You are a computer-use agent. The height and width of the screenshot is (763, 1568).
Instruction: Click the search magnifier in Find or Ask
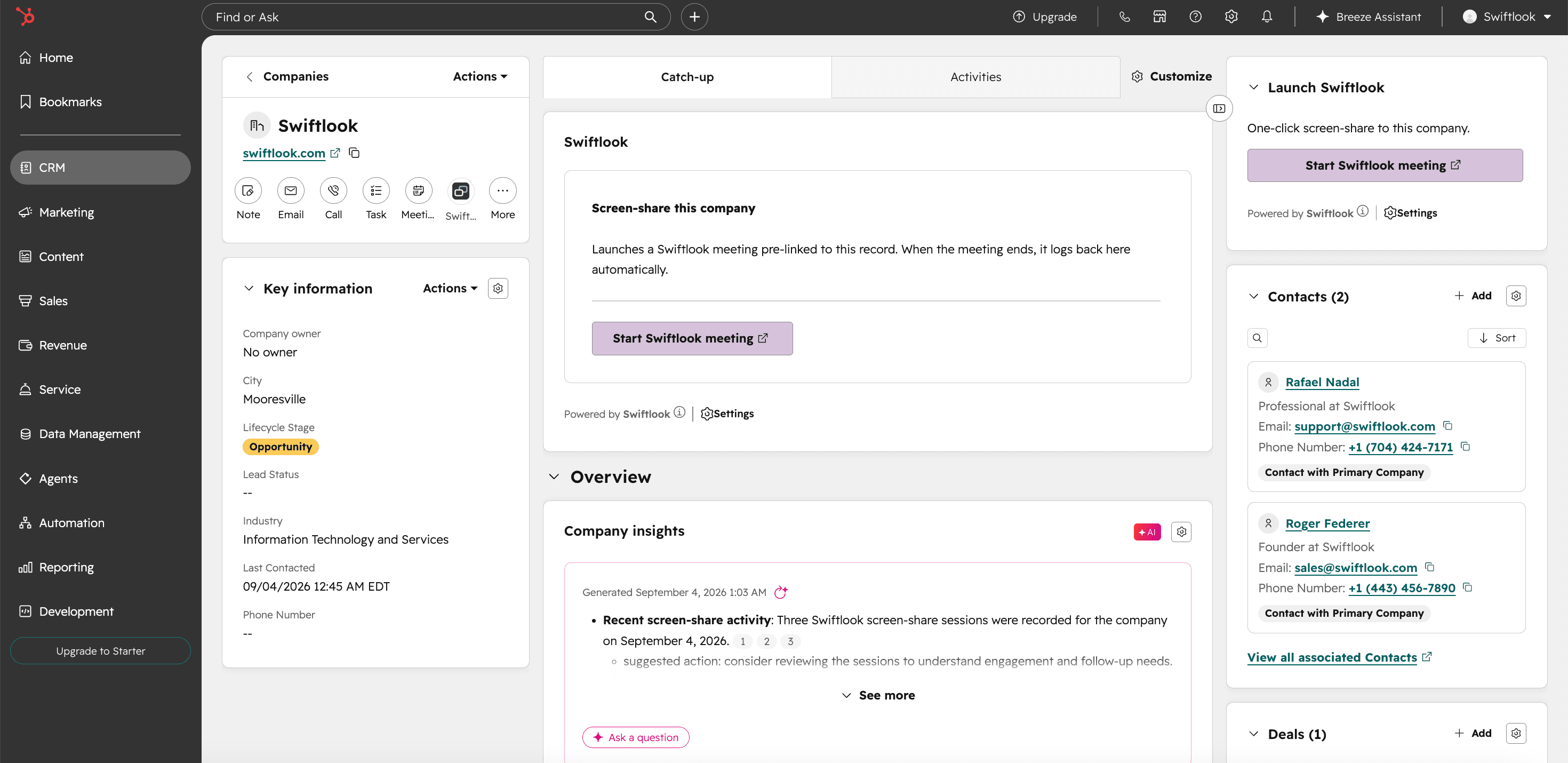point(650,17)
